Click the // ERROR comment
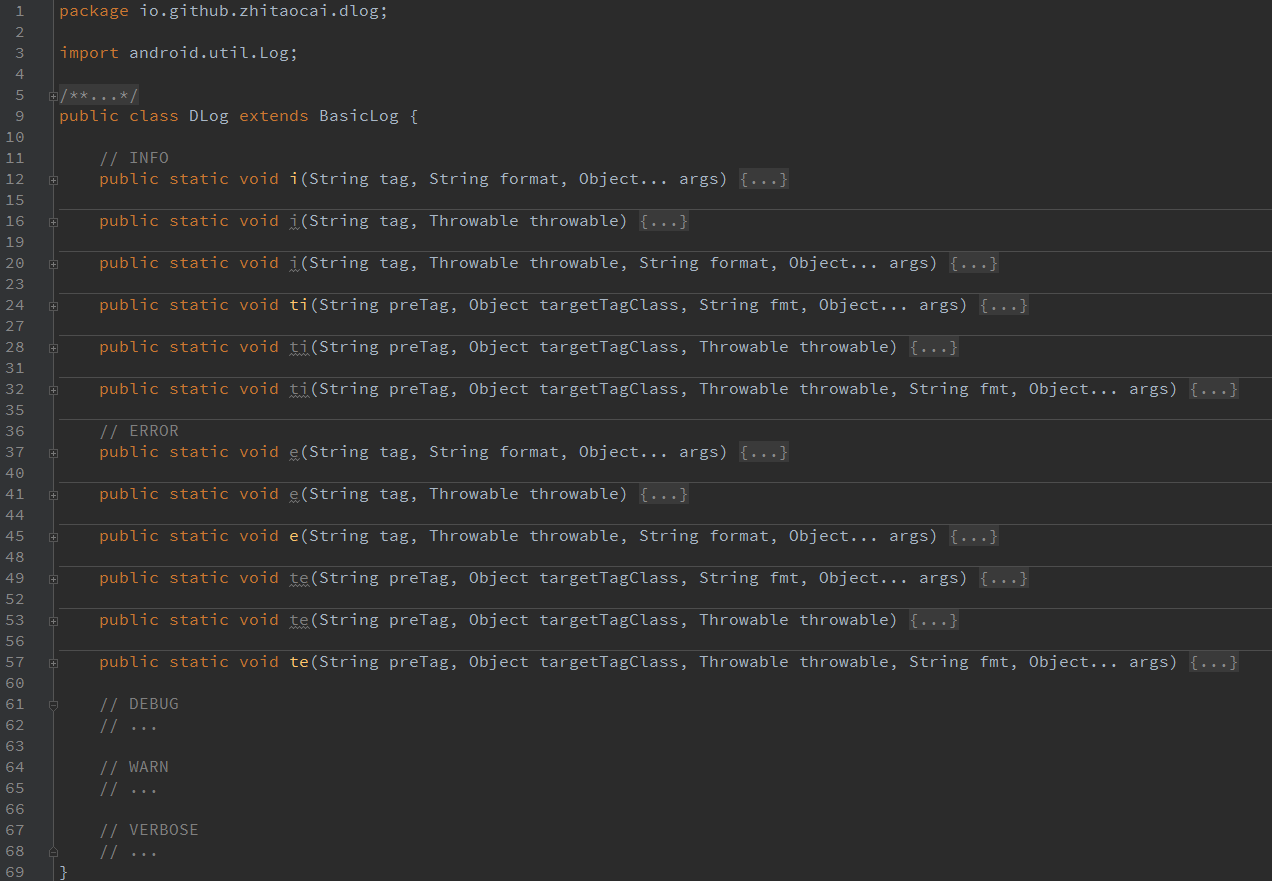Screen dimensions: 1272x881 [x=139, y=431]
